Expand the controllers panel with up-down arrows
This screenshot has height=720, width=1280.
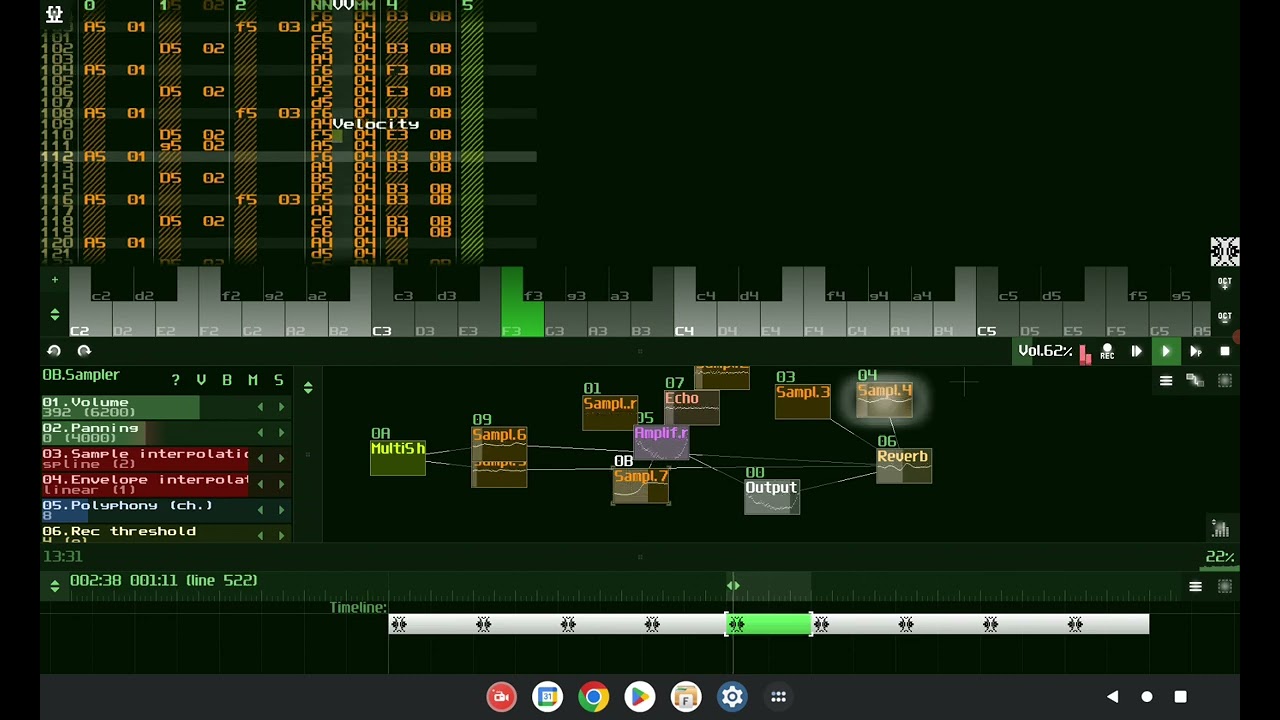tap(308, 387)
